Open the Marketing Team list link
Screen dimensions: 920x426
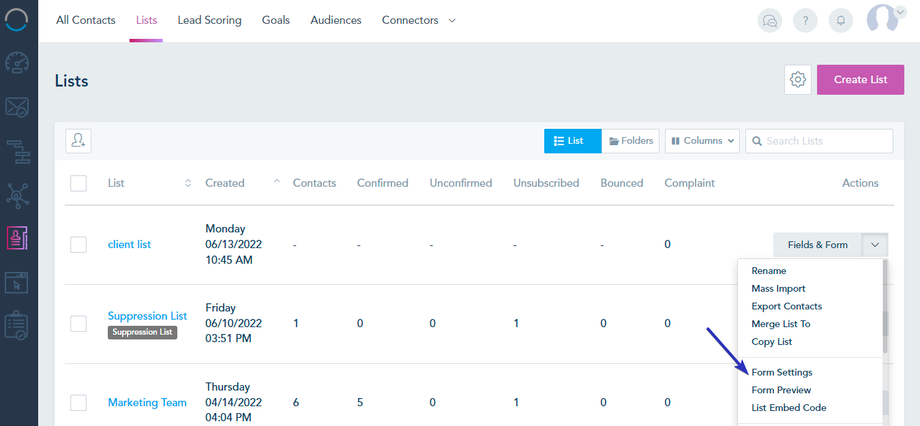[x=147, y=402]
